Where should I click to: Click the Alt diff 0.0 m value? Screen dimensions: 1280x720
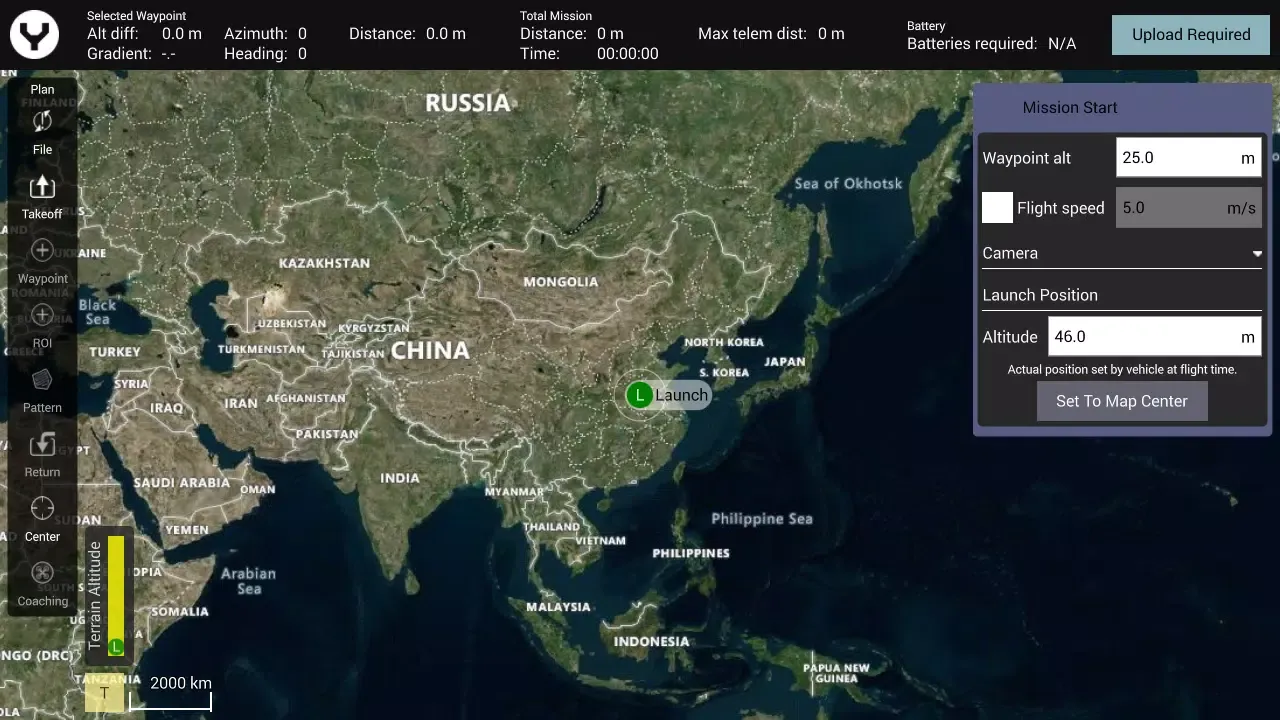tap(182, 34)
